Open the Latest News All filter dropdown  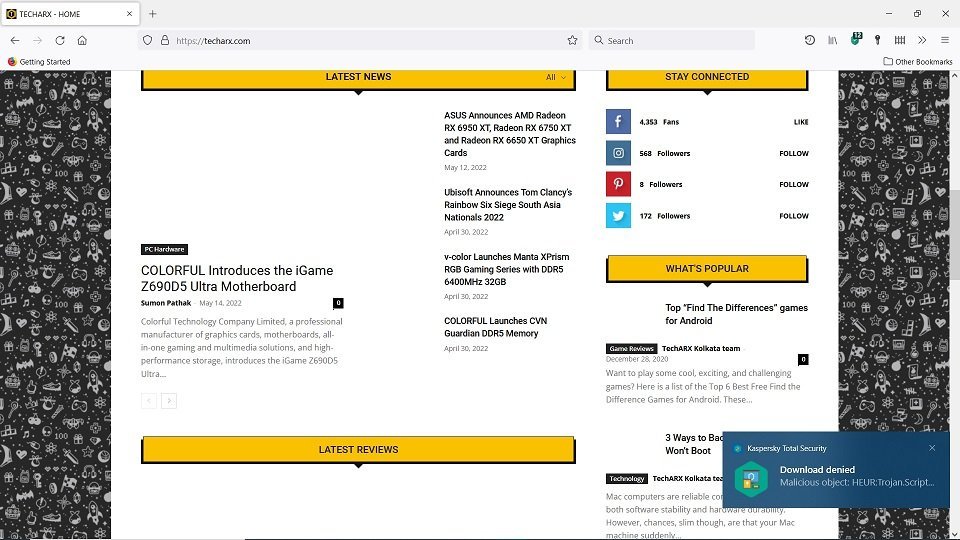555,77
